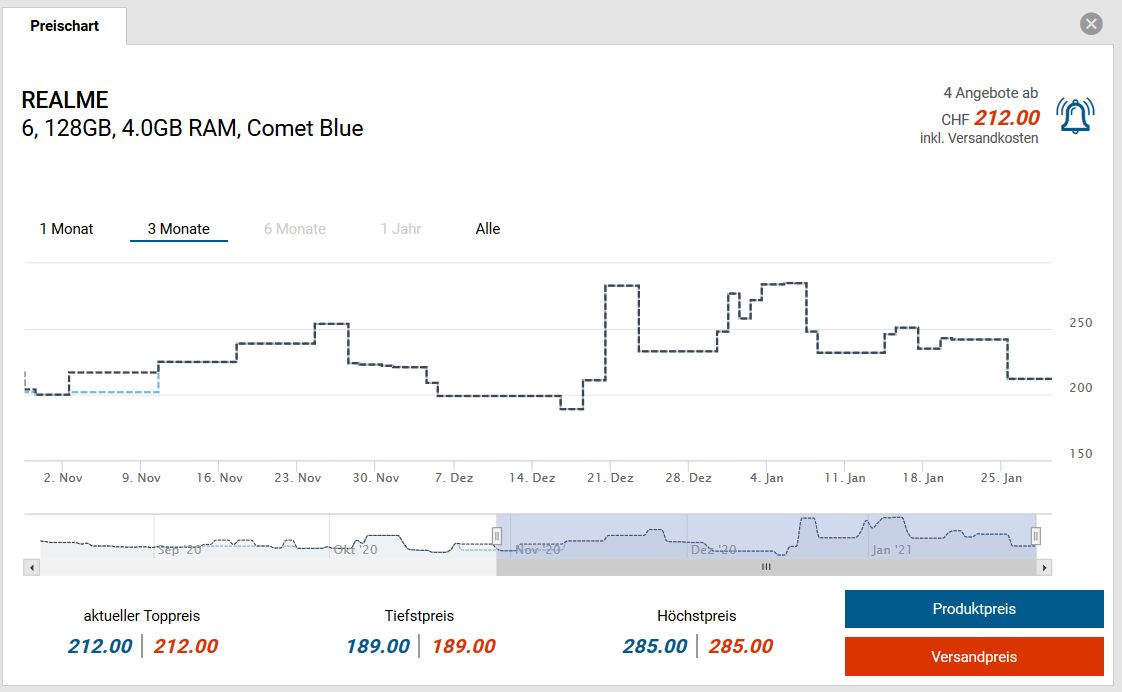Image resolution: width=1122 pixels, height=692 pixels.
Task: Choose the 6 Monate range option
Action: [295, 229]
